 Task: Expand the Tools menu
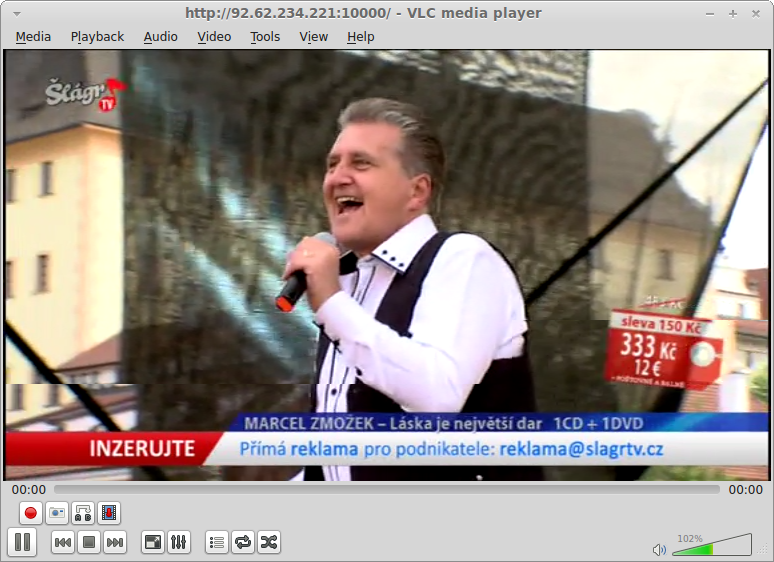265,37
